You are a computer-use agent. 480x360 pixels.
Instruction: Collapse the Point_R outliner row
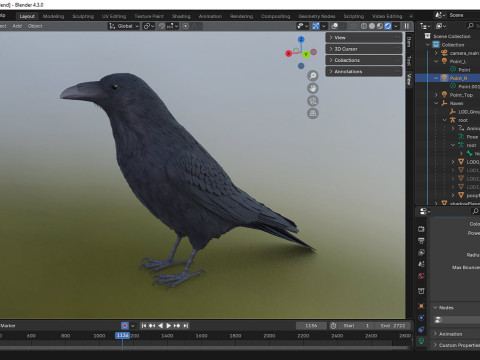436,78
